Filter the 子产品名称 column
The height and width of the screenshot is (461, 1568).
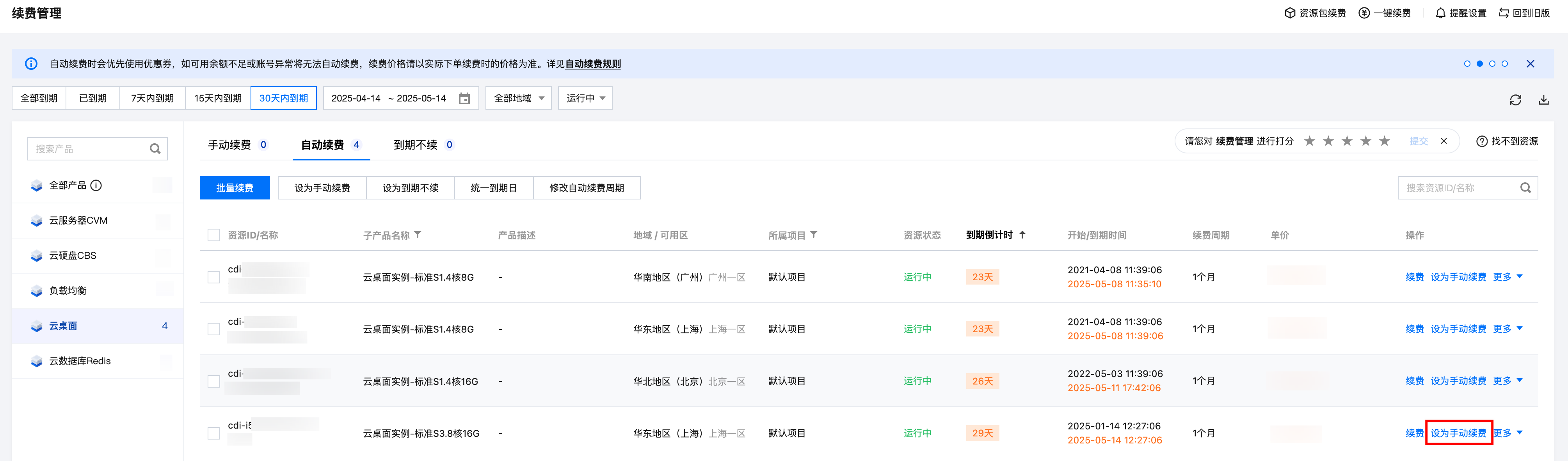point(418,235)
